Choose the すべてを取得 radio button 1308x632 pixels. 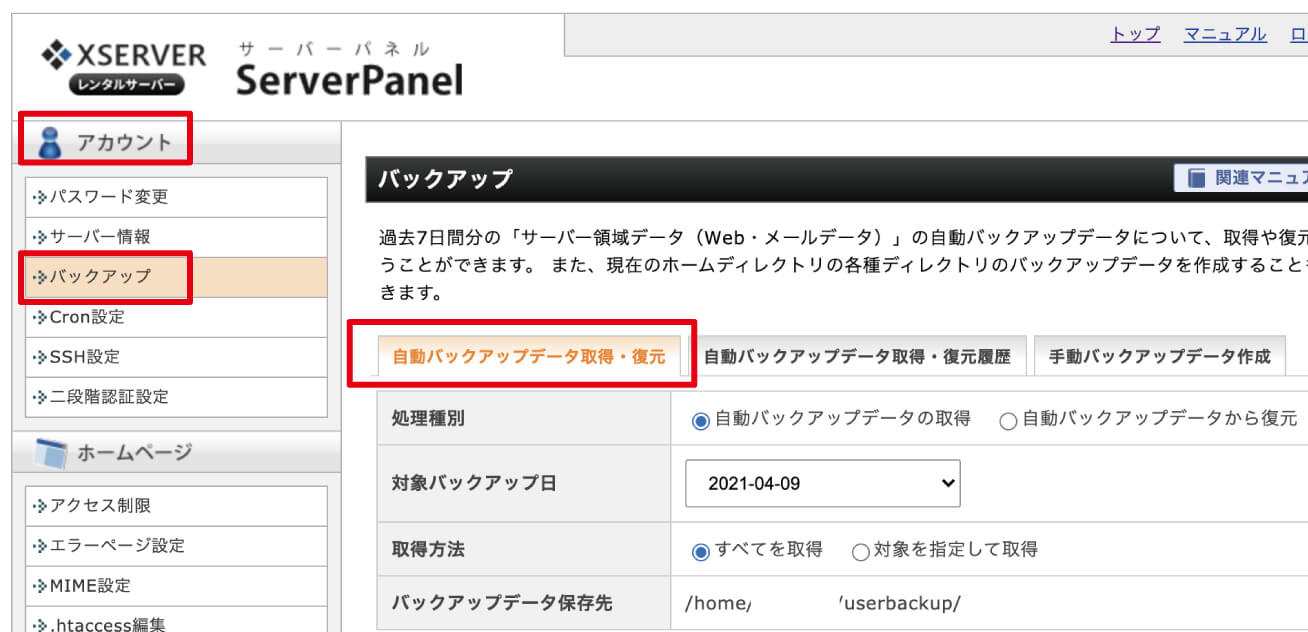[701, 550]
